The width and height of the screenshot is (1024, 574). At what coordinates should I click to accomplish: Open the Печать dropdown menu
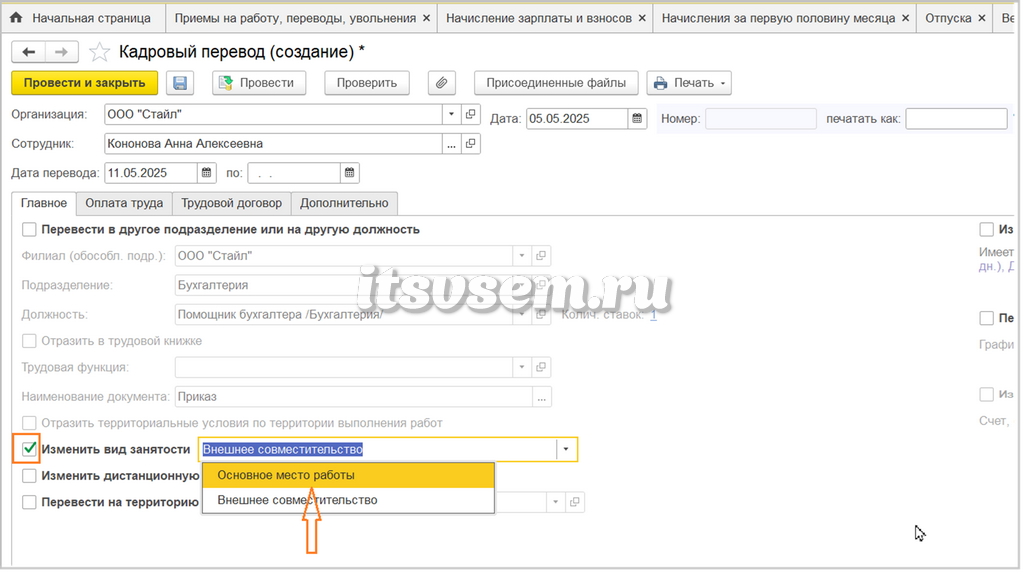tap(690, 83)
